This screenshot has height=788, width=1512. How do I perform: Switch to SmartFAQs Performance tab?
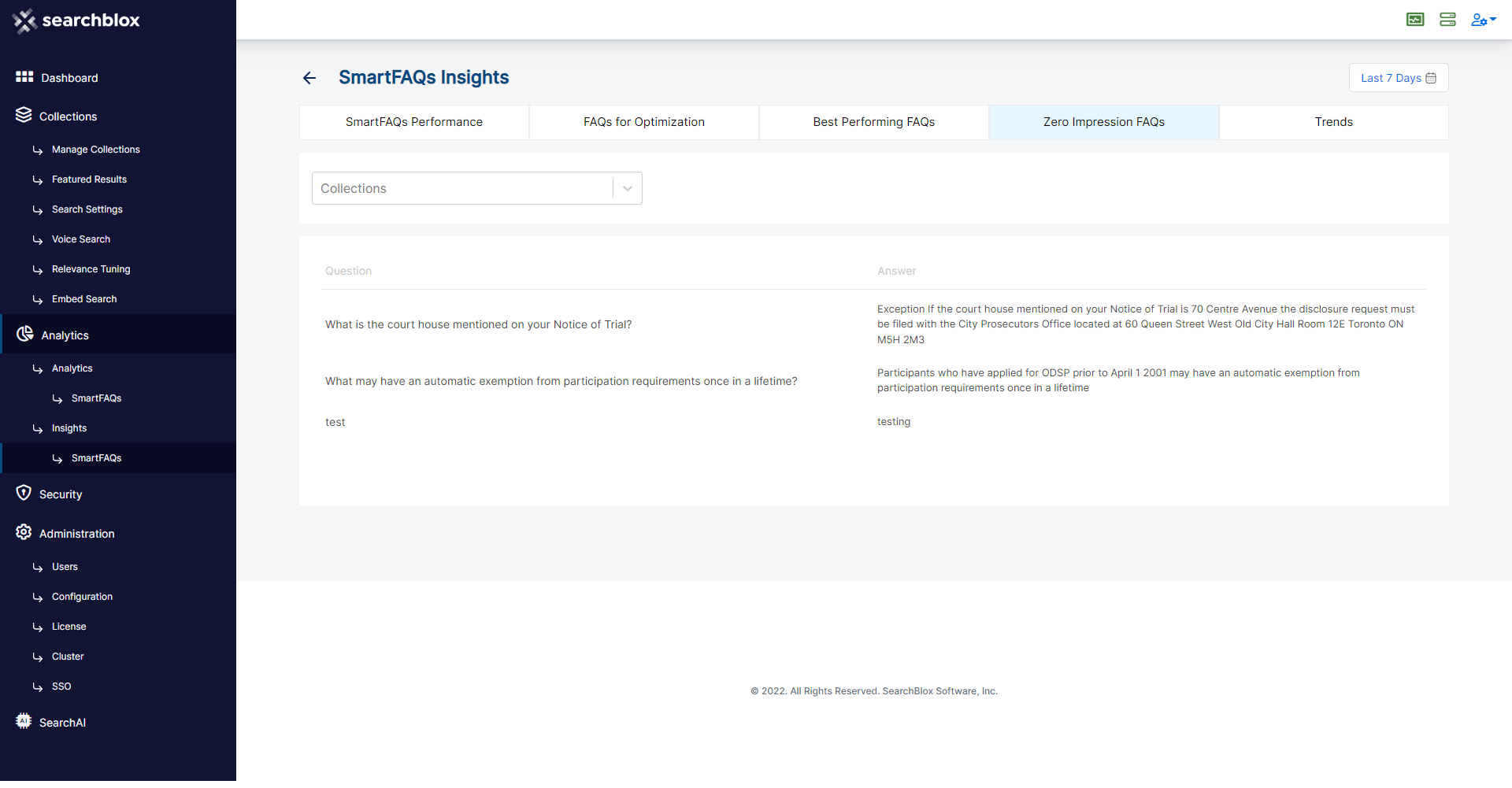click(414, 122)
